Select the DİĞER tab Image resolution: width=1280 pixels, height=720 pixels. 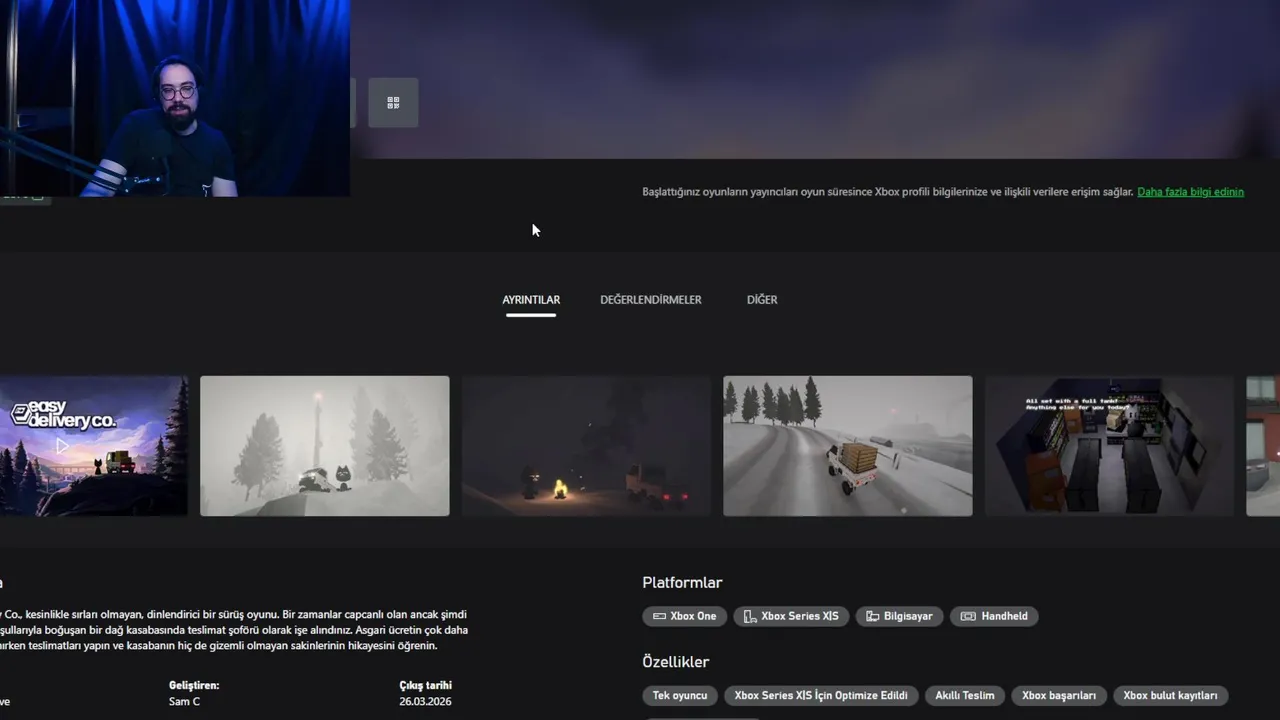762,300
